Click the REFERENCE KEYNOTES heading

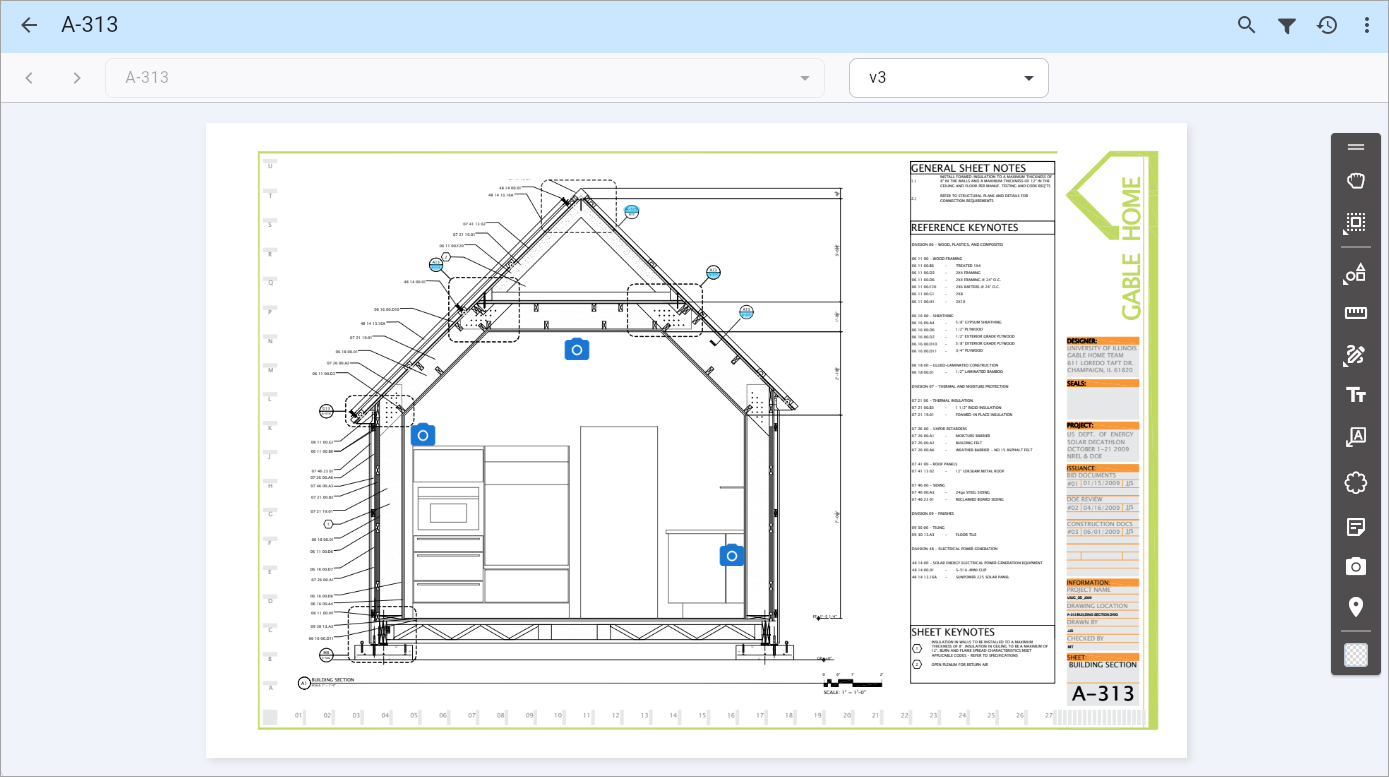[x=964, y=228]
